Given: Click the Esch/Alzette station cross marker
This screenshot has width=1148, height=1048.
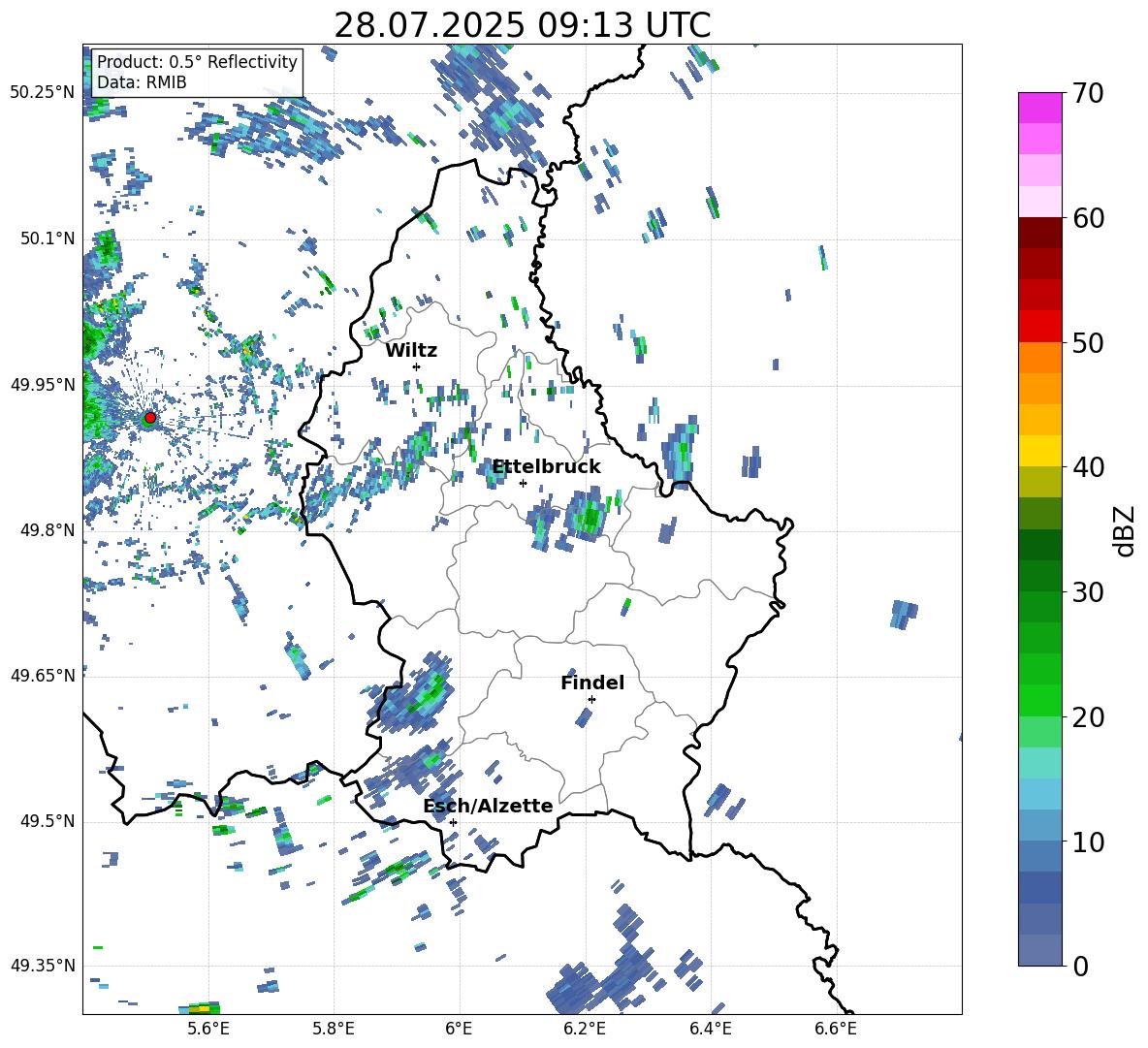Looking at the screenshot, I should (453, 822).
